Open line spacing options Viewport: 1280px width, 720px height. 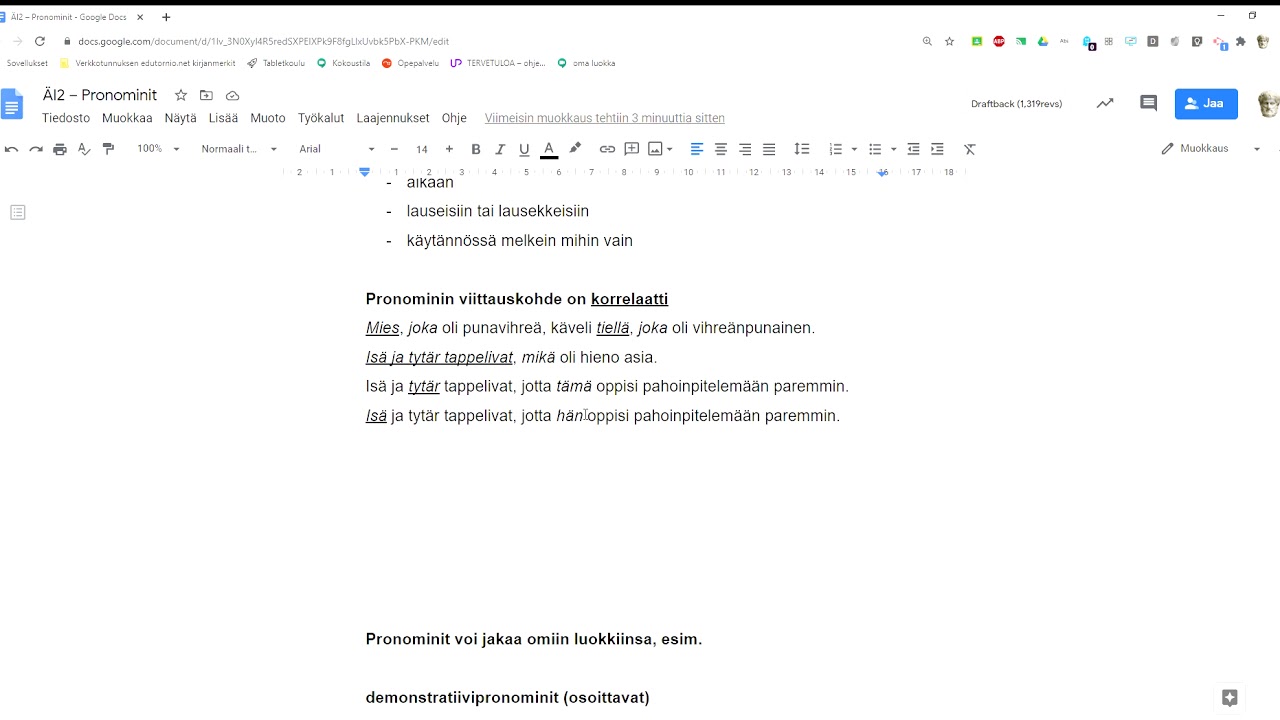(x=801, y=149)
